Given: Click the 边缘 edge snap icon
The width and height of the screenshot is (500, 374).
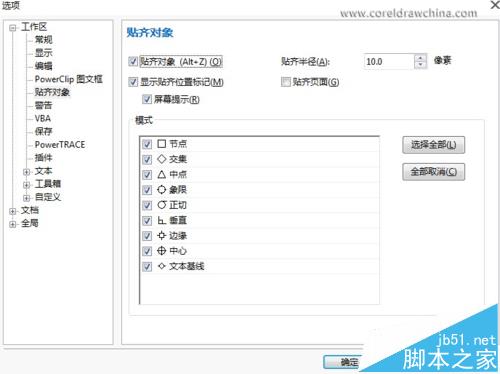Looking at the screenshot, I should [162, 236].
